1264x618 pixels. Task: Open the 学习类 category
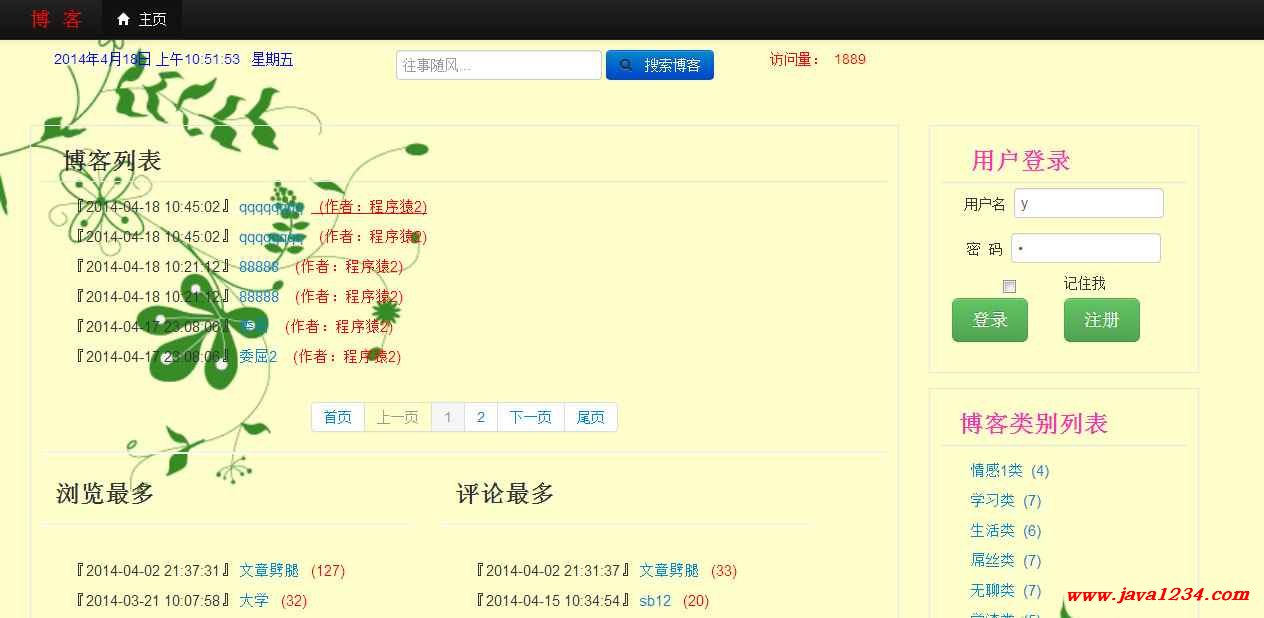tap(992, 500)
